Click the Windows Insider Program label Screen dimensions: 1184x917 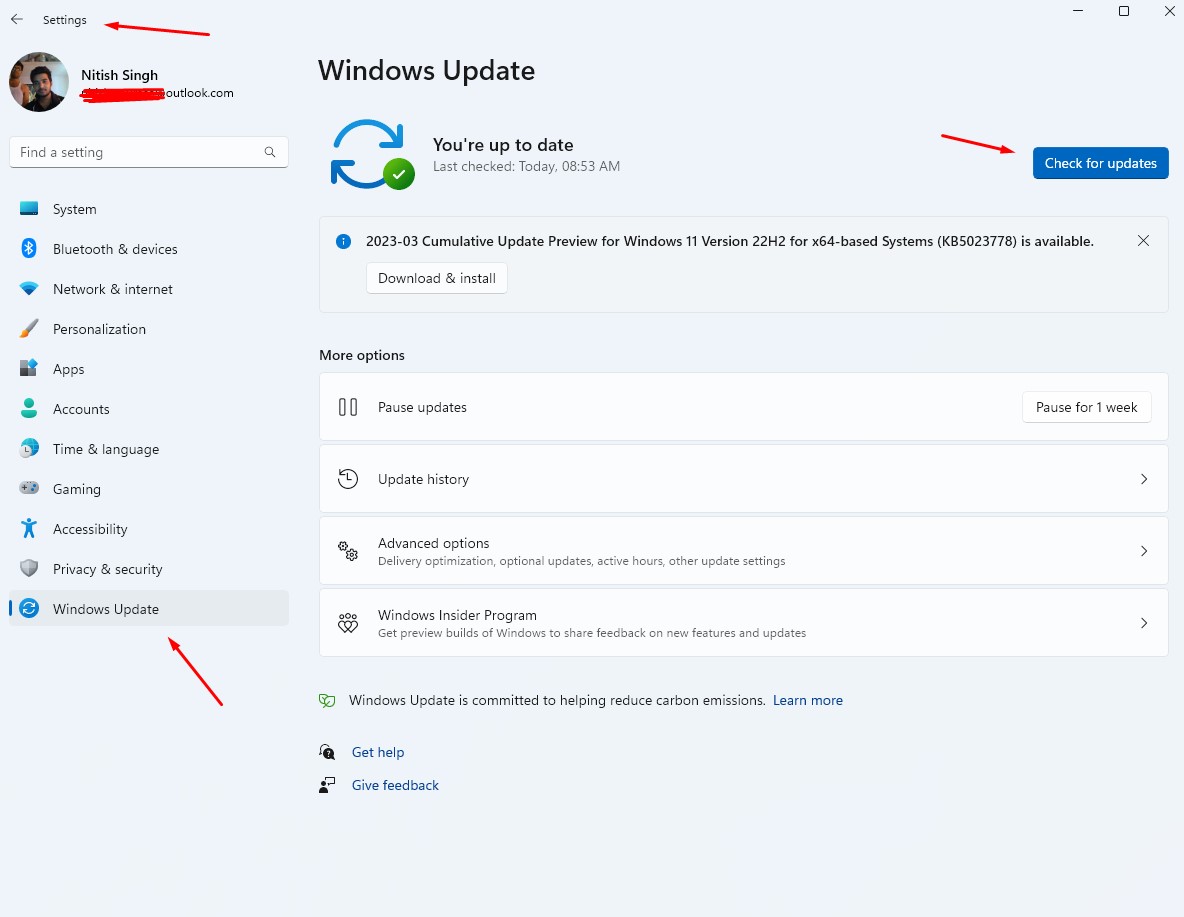[457, 615]
